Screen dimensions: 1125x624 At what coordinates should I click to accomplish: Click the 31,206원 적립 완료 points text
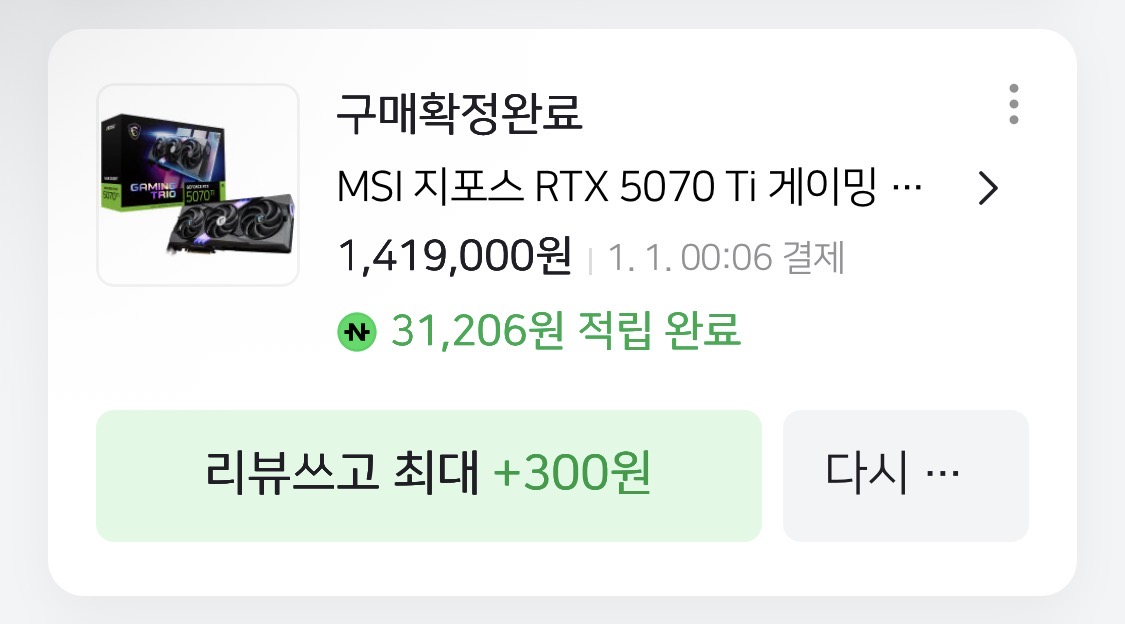(x=565, y=331)
